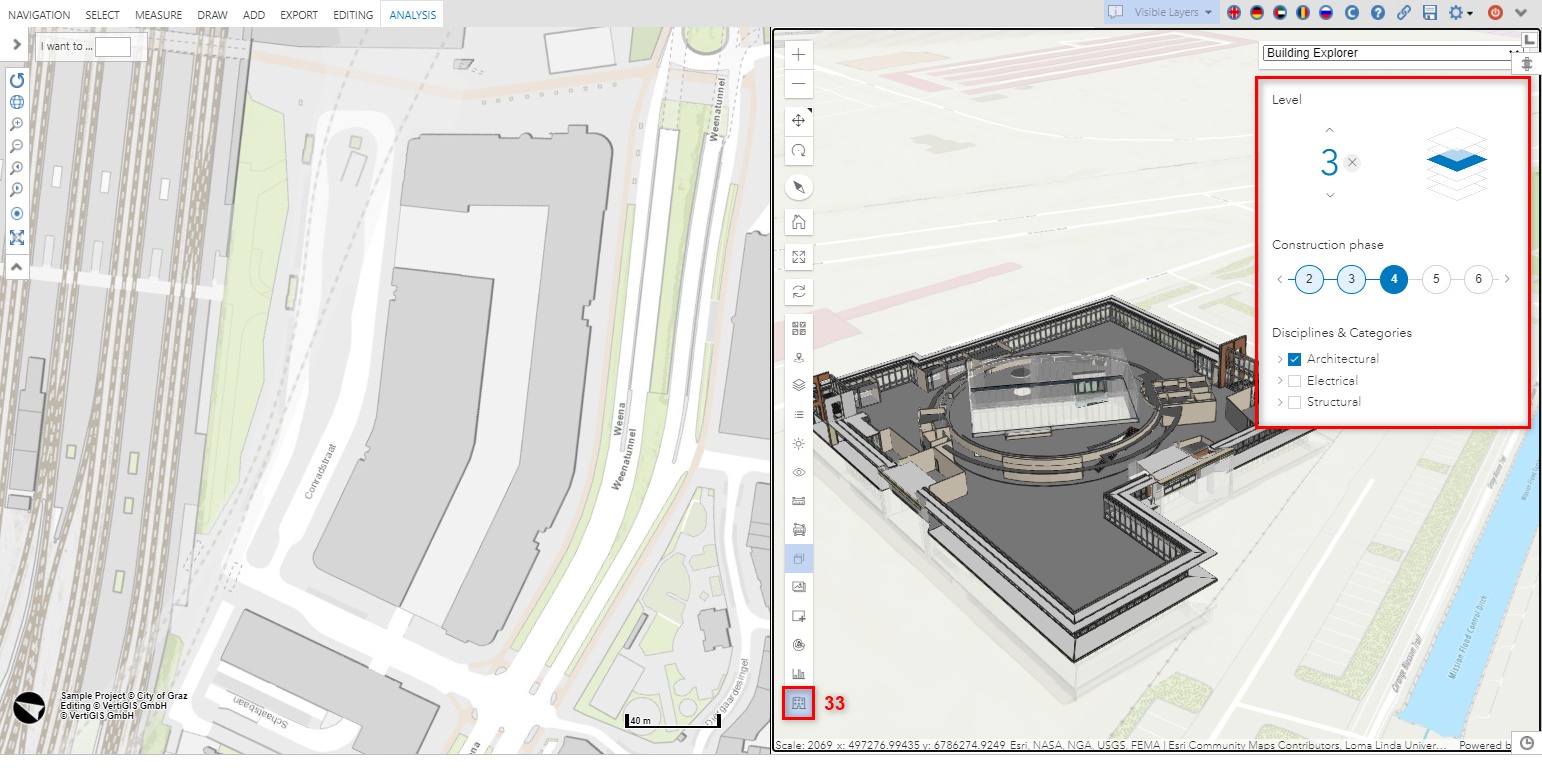Select construction phase 5
Viewport: 1542px width, 778px height.
(x=1436, y=279)
